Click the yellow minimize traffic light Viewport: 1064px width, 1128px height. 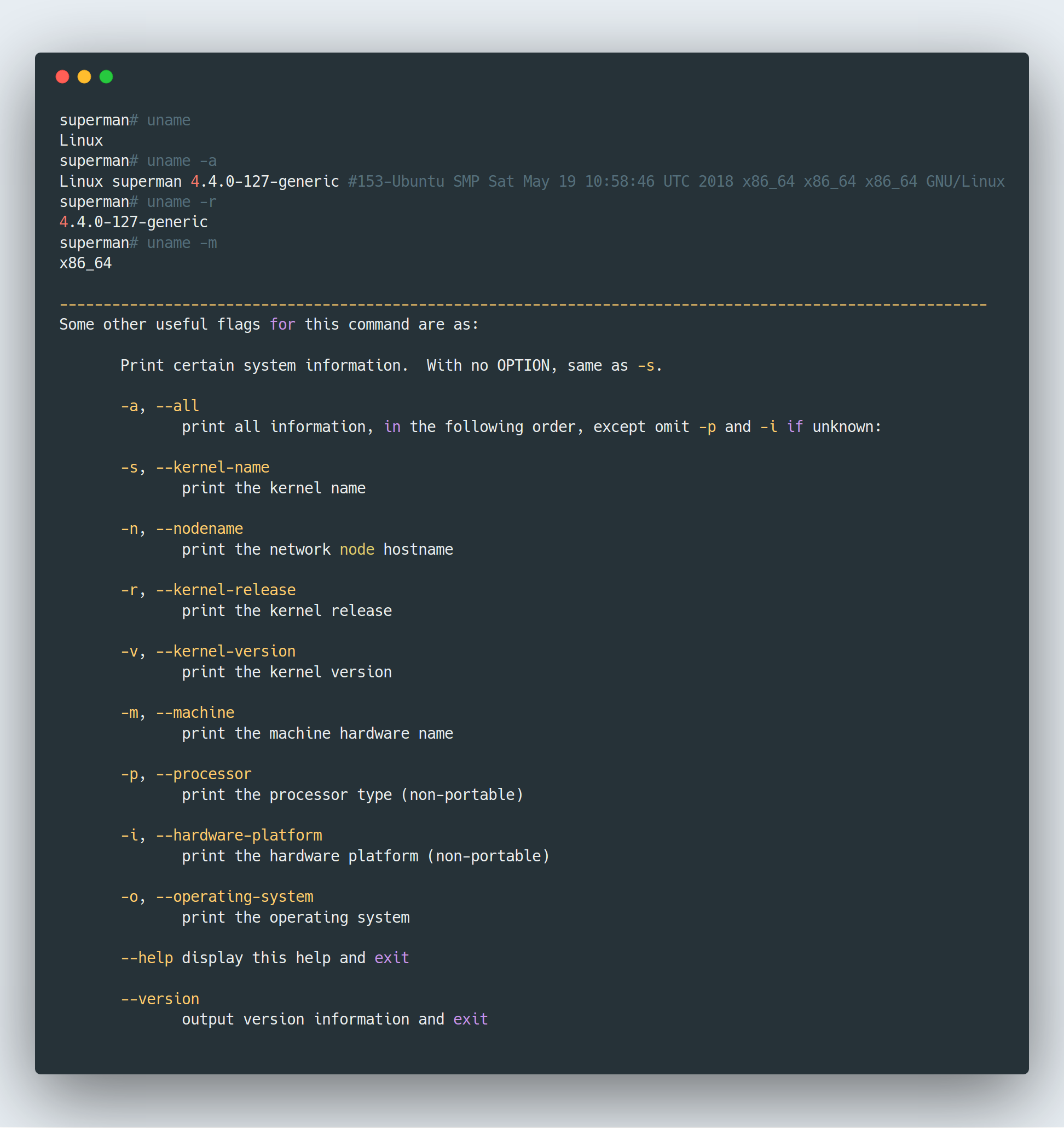click(x=84, y=76)
